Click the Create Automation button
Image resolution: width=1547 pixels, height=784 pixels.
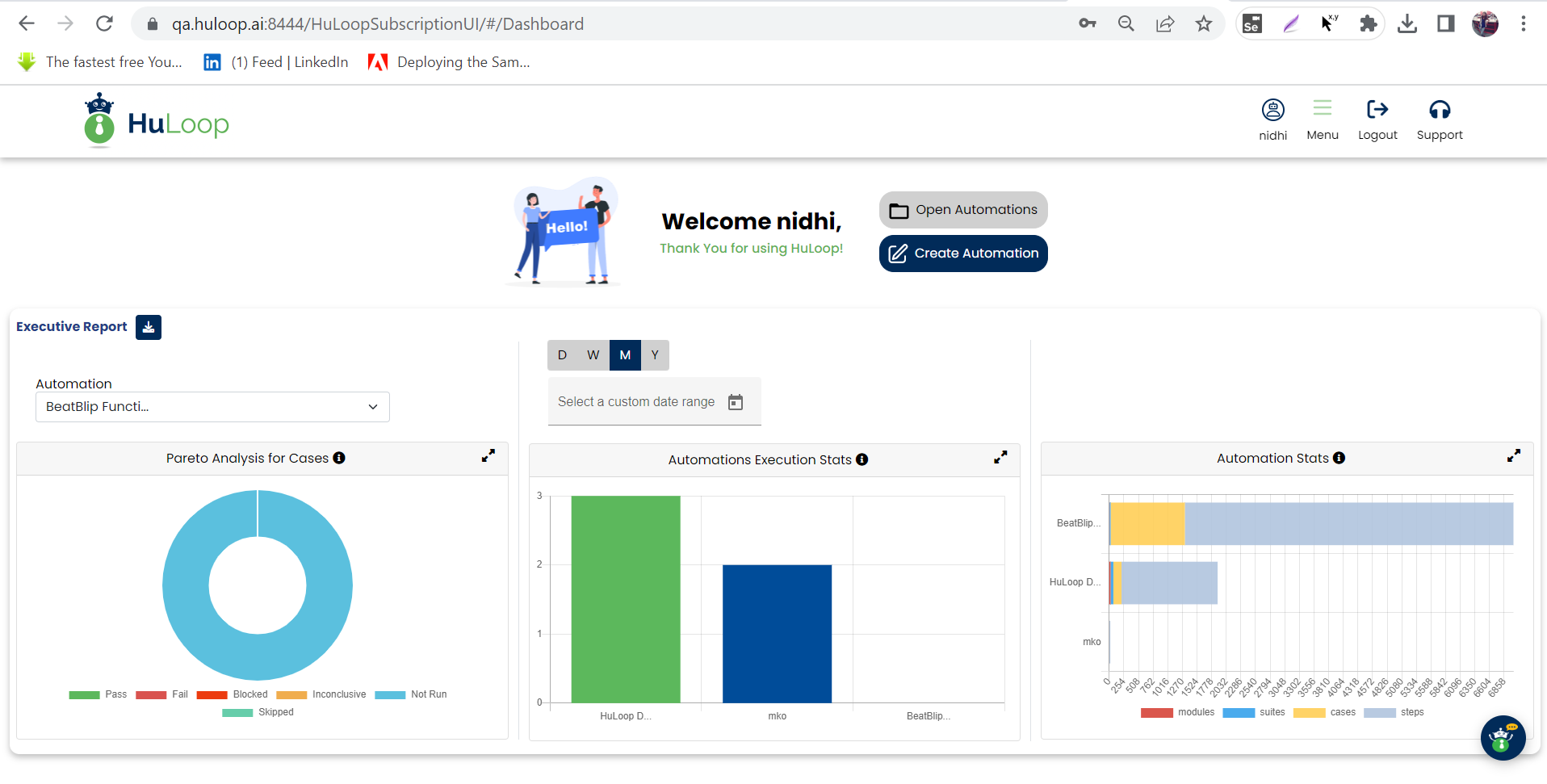pos(963,254)
